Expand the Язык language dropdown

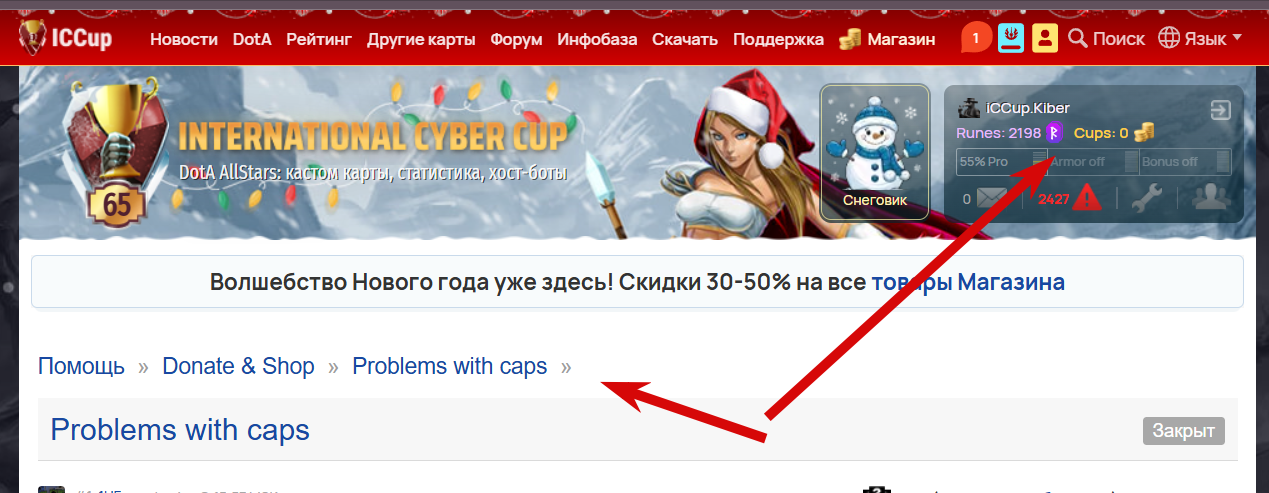point(1200,39)
